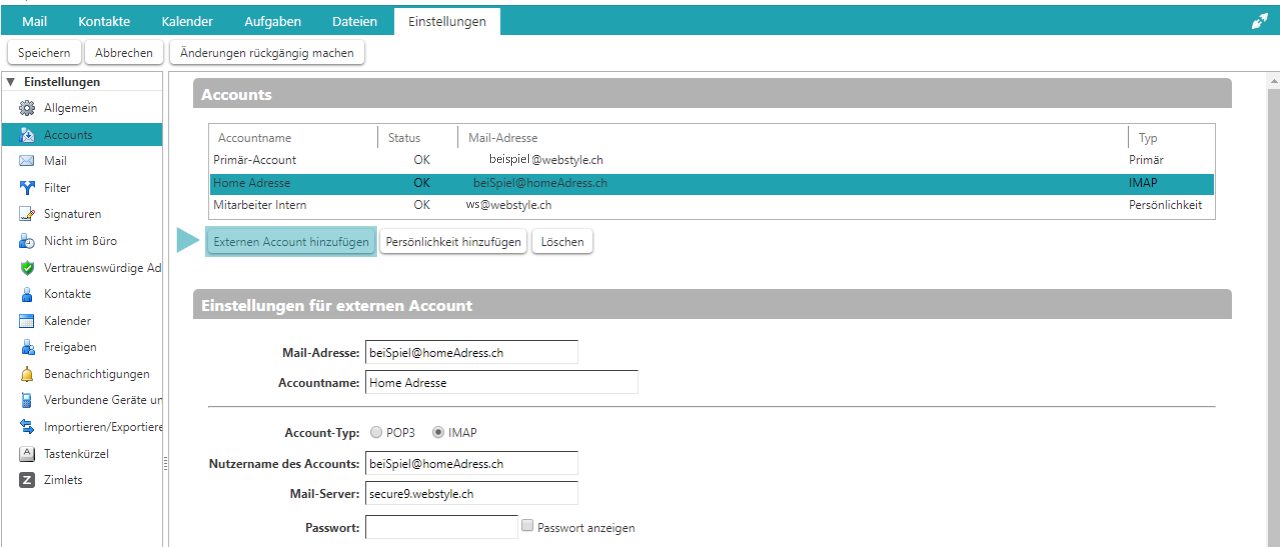Click Externen Account hinzufügen
Viewport: 1280px width, 547px height.
point(291,242)
